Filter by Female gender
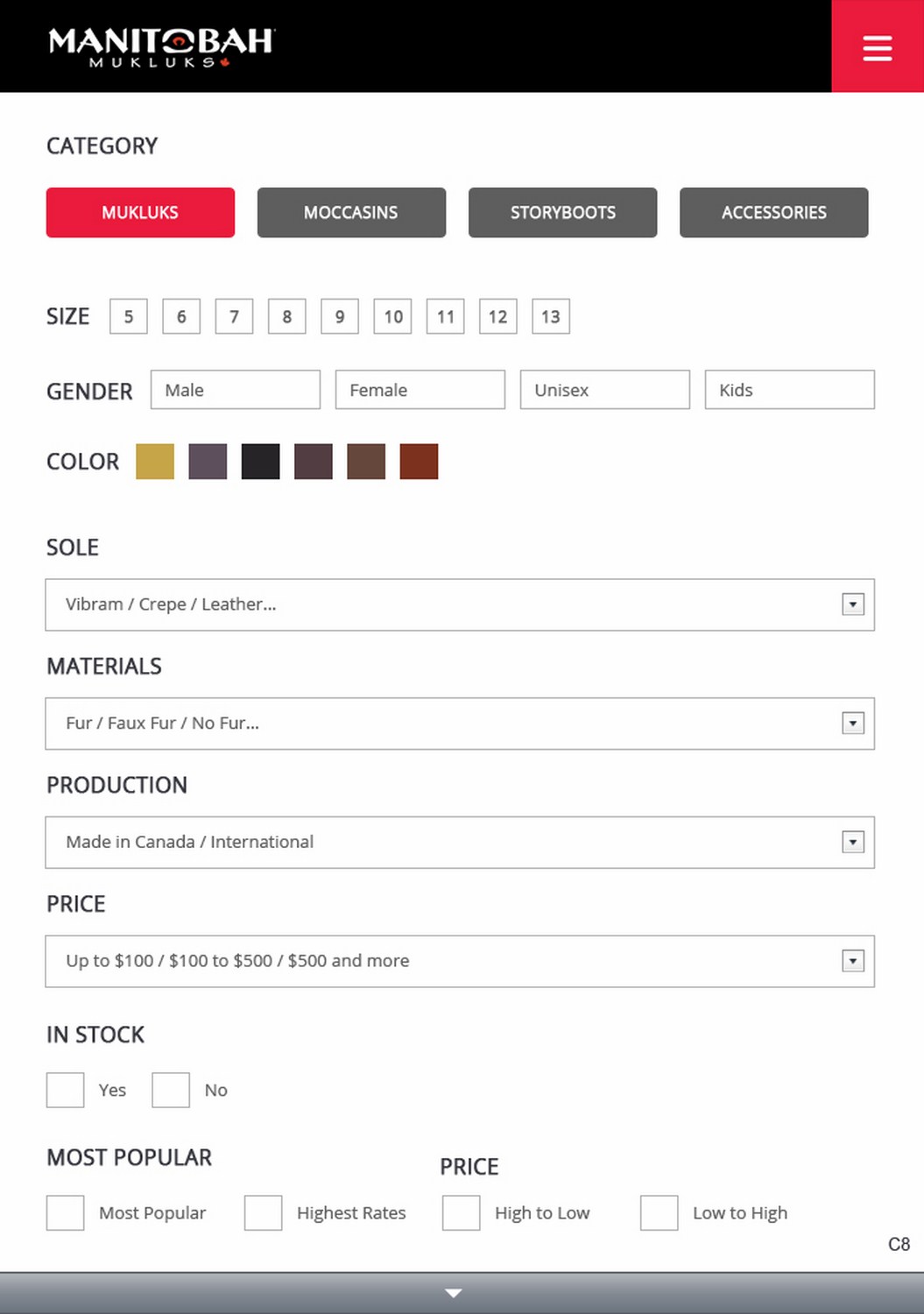This screenshot has height=1314, width=924. click(x=420, y=390)
